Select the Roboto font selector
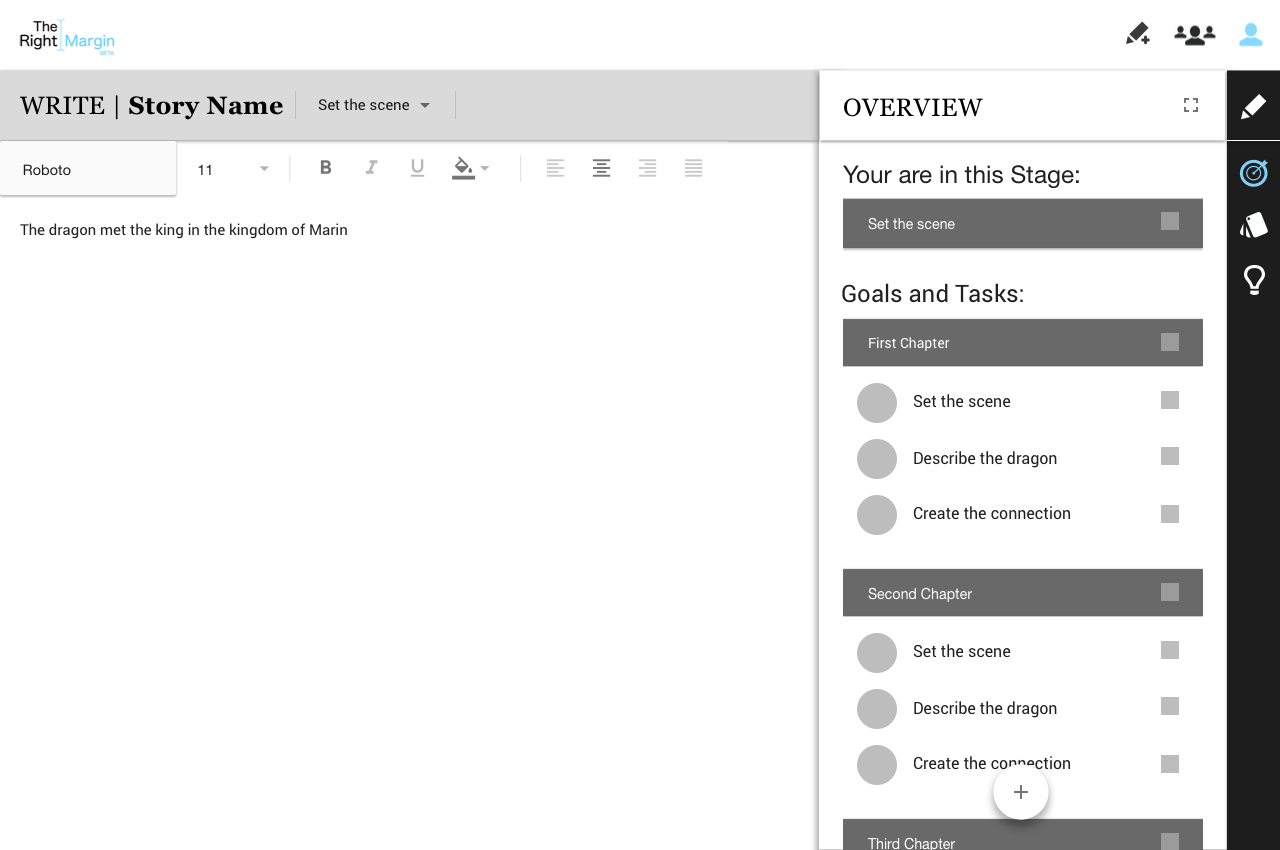 pos(88,169)
